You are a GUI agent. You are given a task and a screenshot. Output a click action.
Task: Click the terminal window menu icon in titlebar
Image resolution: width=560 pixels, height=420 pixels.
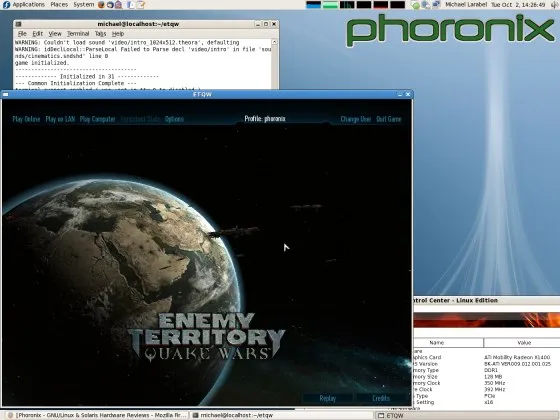pos(19,24)
